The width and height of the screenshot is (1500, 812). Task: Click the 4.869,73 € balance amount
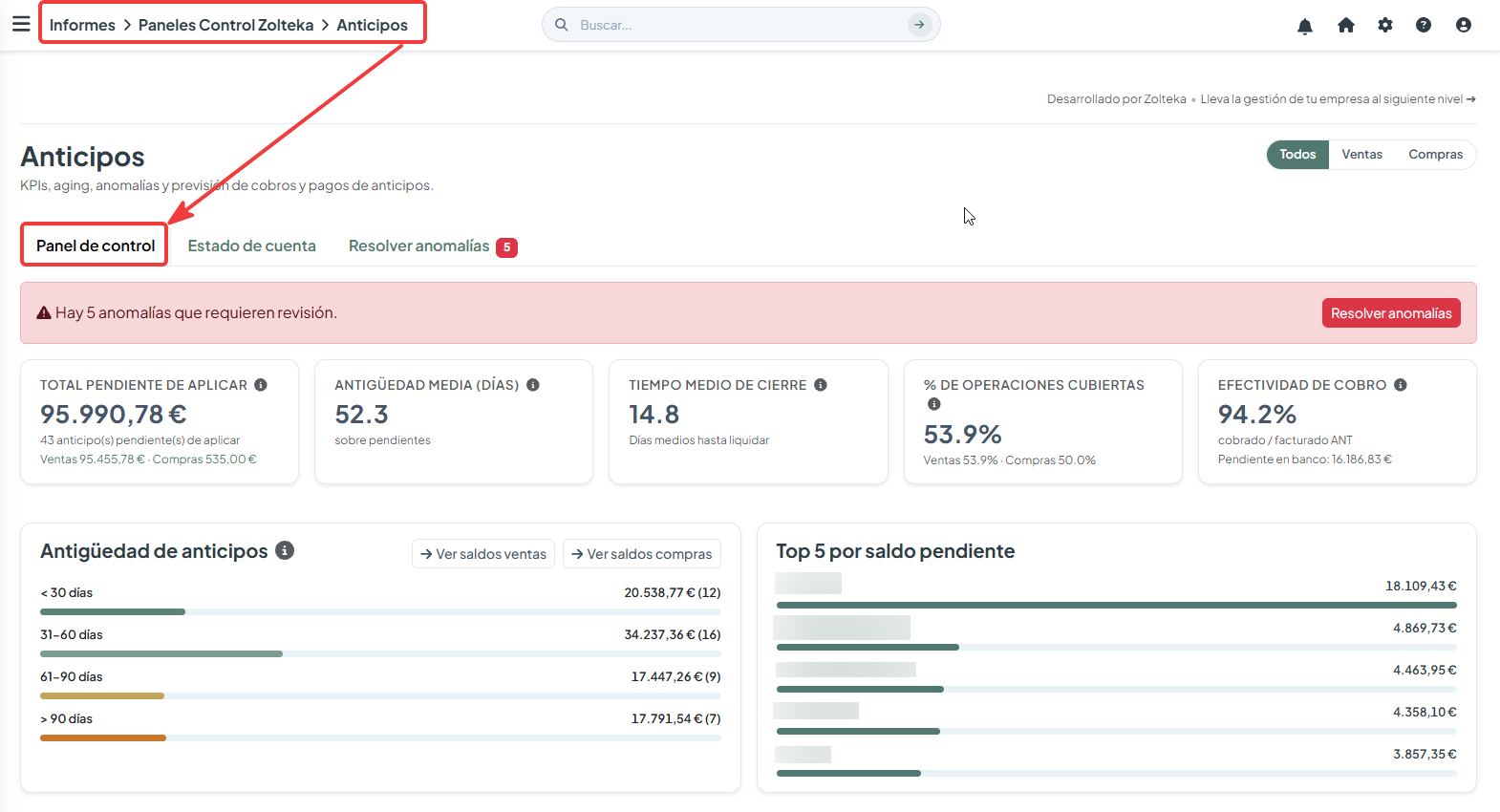click(x=1425, y=628)
